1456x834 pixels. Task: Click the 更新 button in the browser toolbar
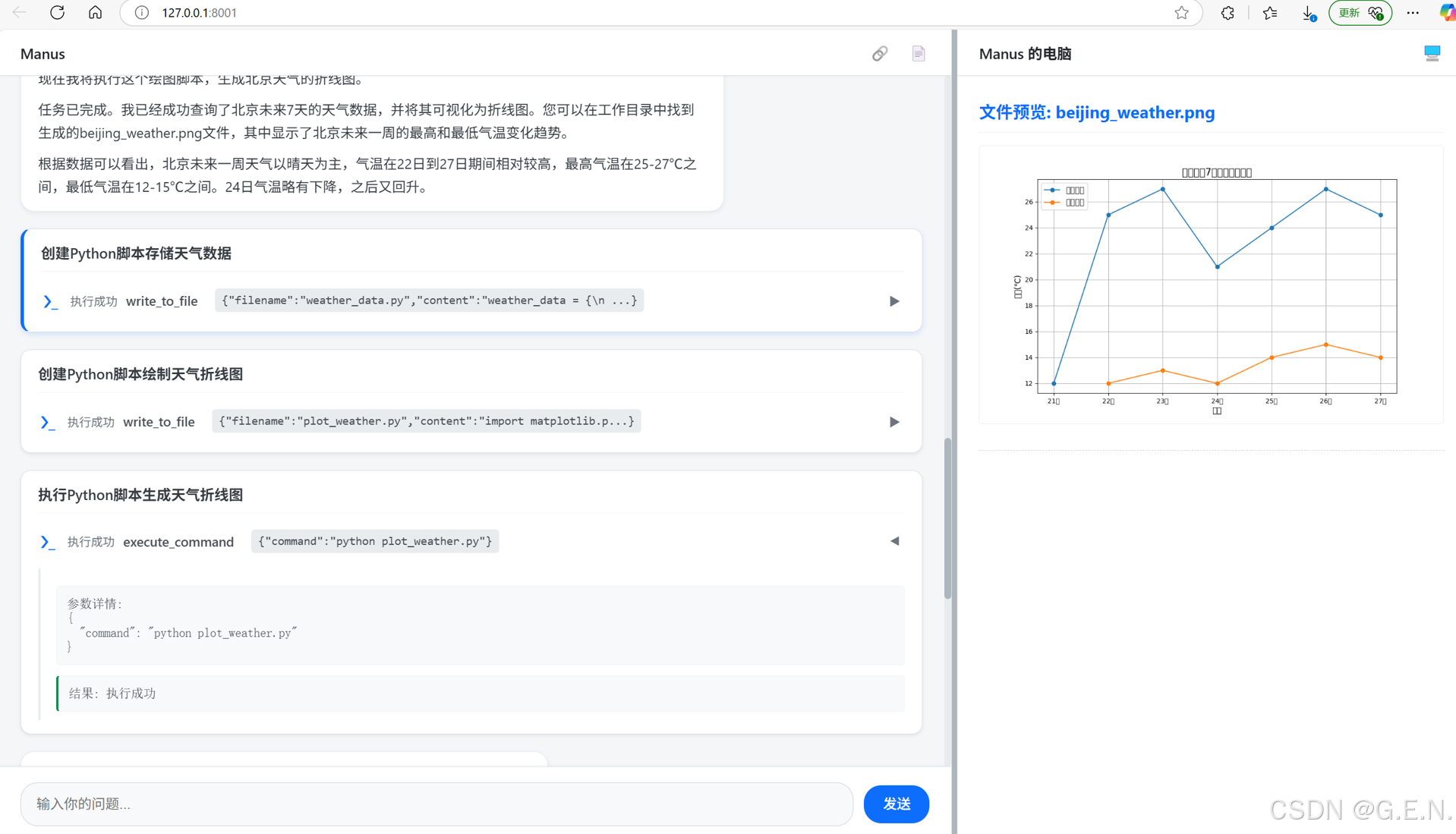[1358, 12]
